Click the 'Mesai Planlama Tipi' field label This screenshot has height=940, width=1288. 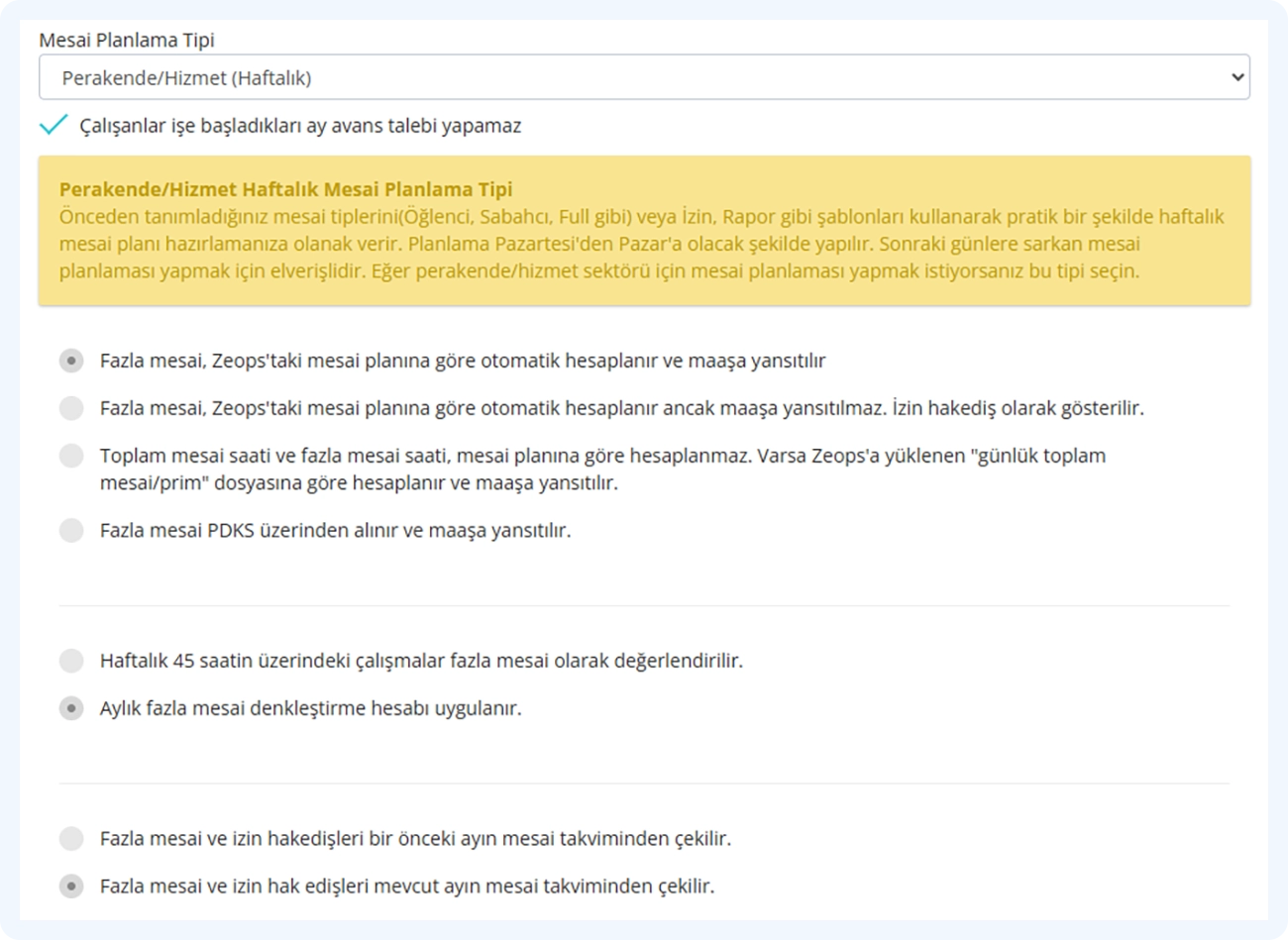[x=127, y=40]
